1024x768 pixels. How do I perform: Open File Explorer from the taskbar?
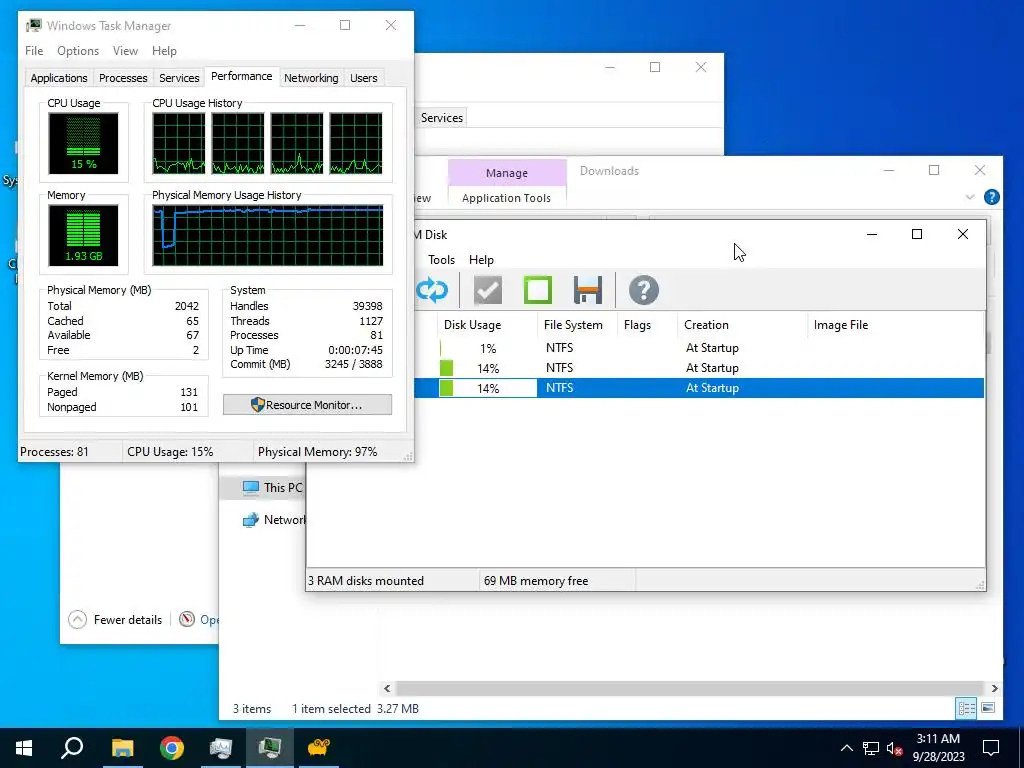(122, 748)
